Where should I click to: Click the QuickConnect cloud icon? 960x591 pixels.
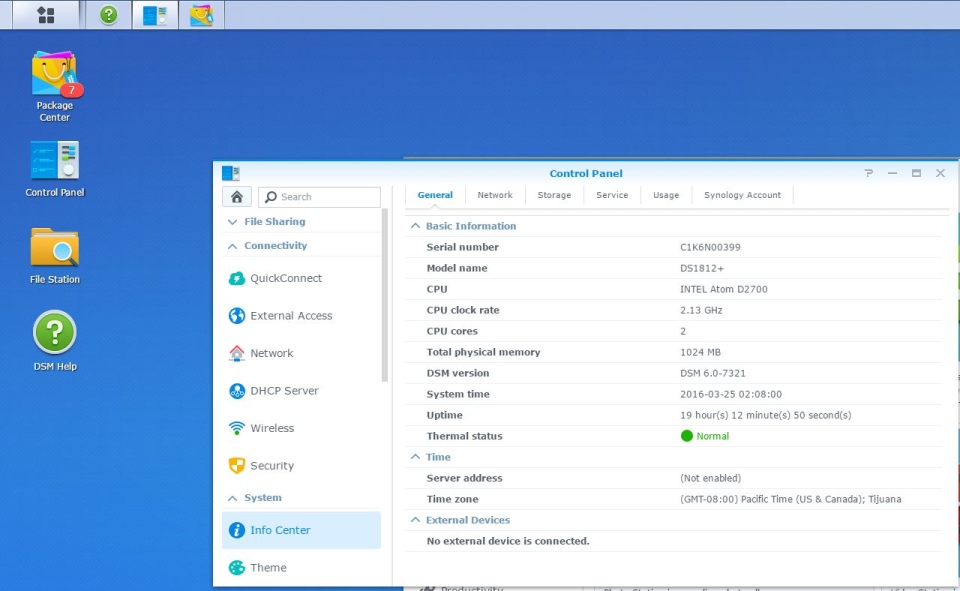coord(237,278)
